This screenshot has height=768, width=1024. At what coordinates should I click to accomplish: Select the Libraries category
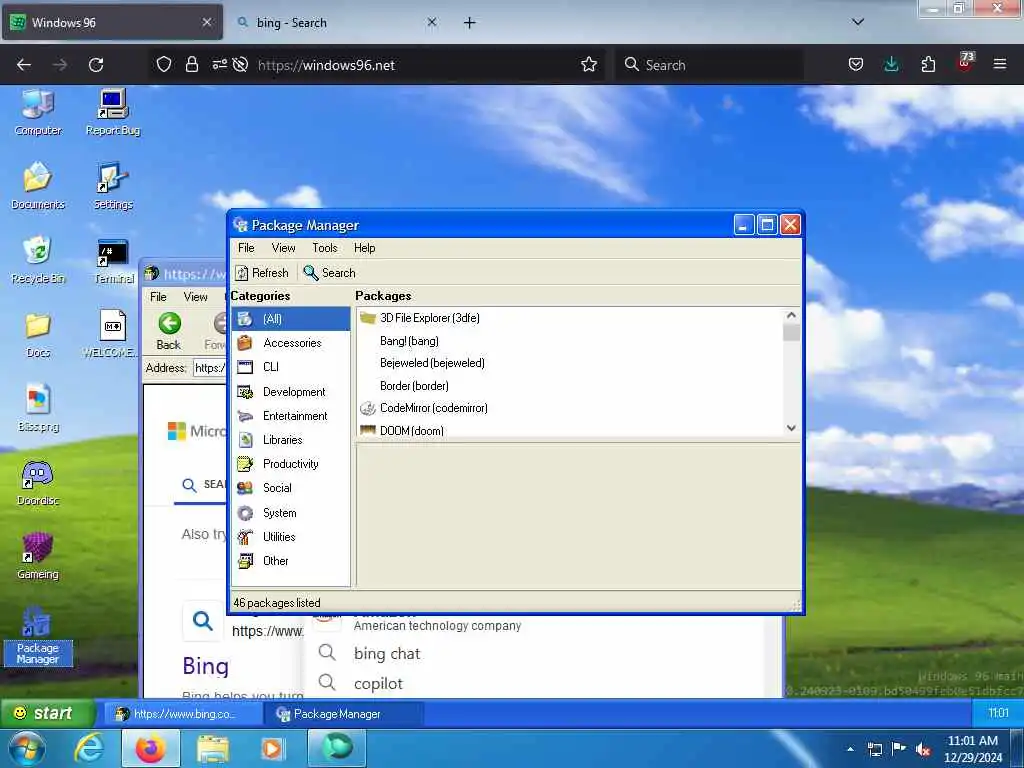tap(291, 440)
